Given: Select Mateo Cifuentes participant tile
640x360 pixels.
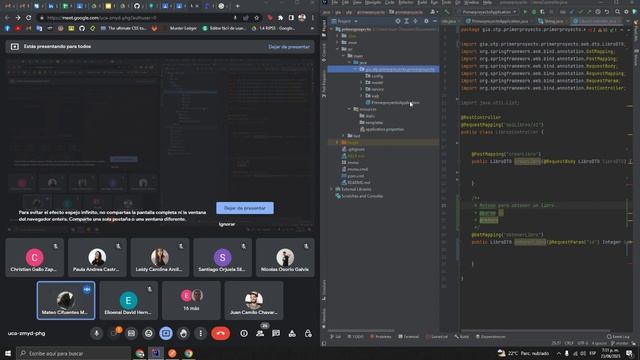Looking at the screenshot, I should click(x=66, y=300).
